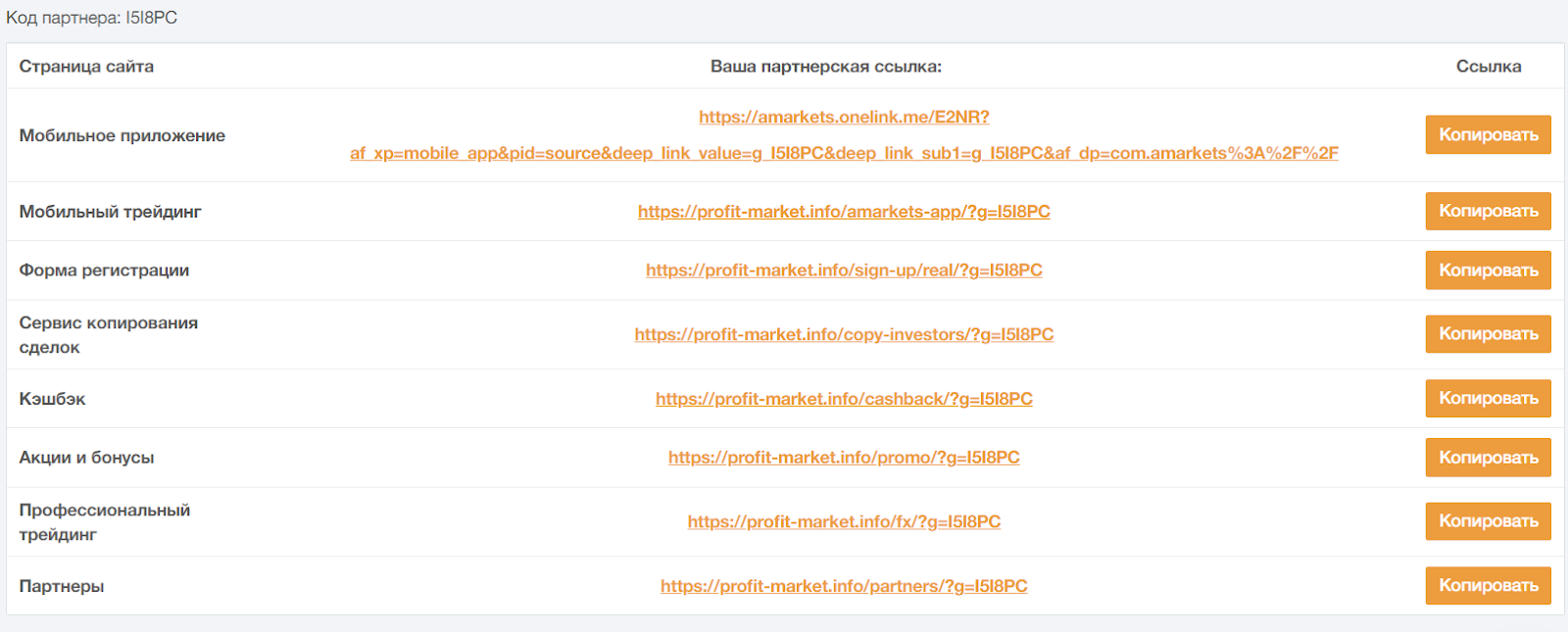Copy the Сервис копирования сделок link
The width and height of the screenshot is (1568, 632).
(1488, 334)
